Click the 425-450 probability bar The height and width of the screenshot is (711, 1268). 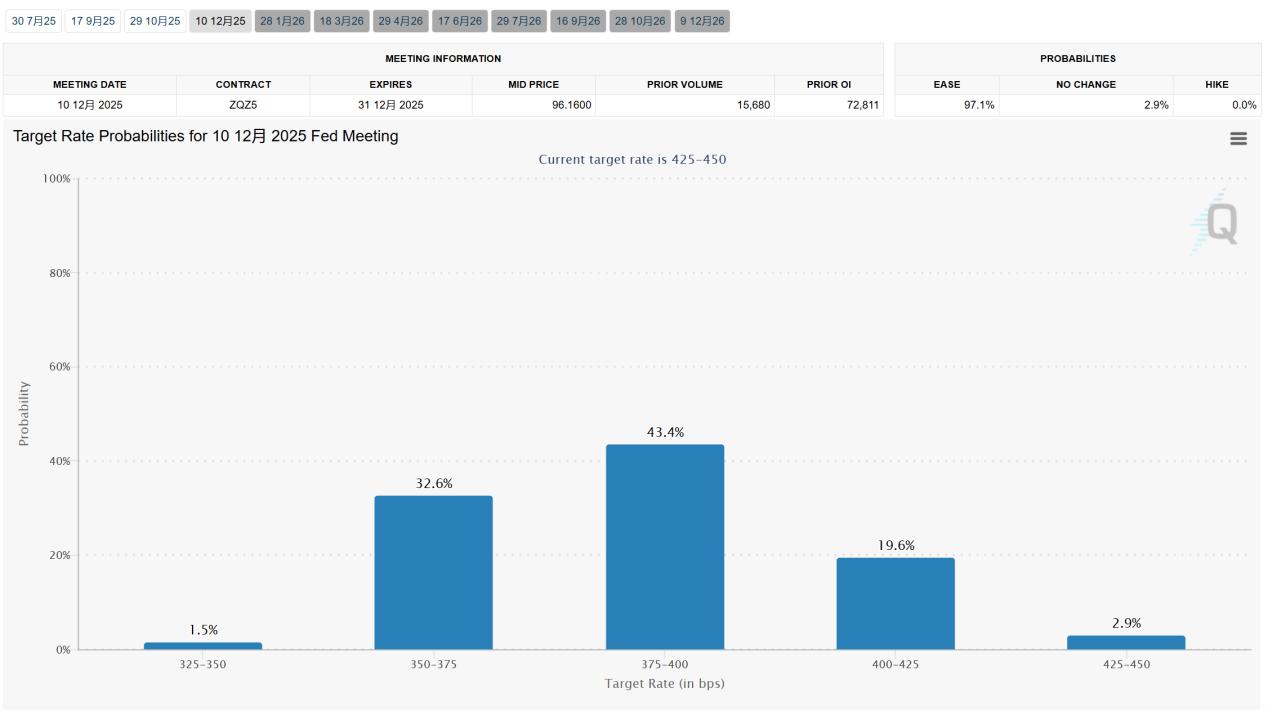point(1126,643)
